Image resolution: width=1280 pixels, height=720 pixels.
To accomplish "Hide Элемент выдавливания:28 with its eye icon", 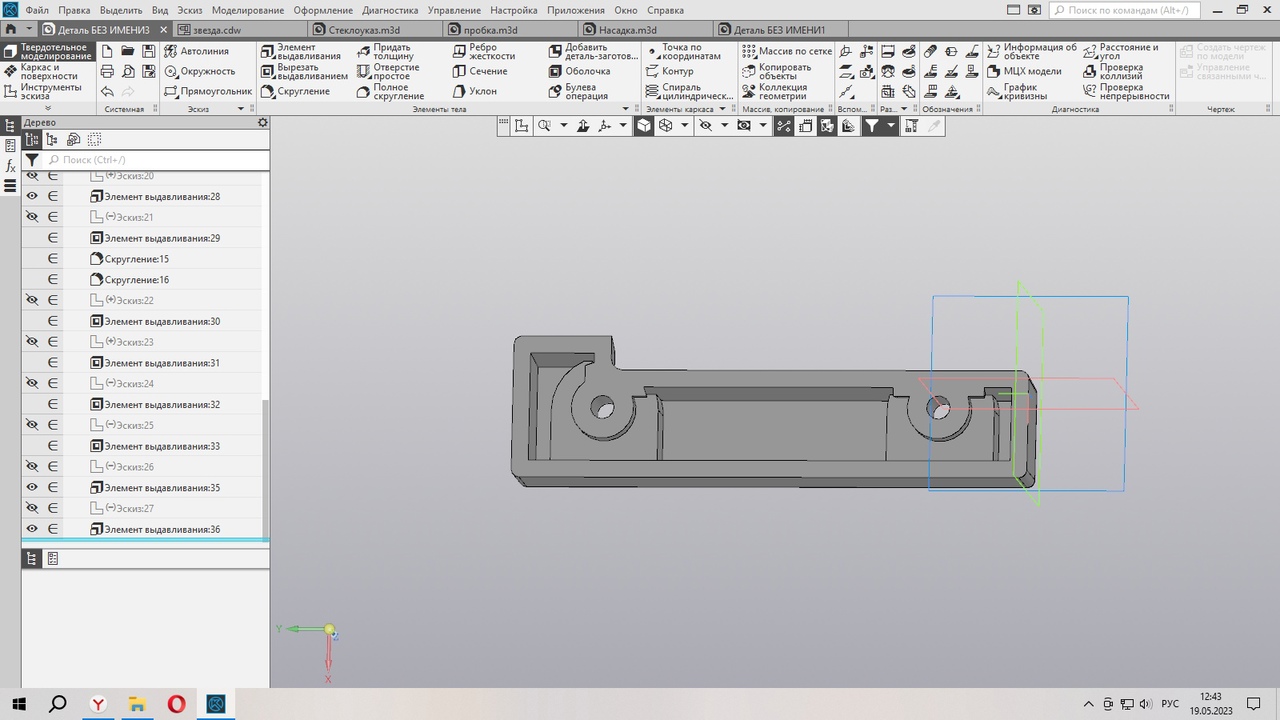I will (x=32, y=197).
